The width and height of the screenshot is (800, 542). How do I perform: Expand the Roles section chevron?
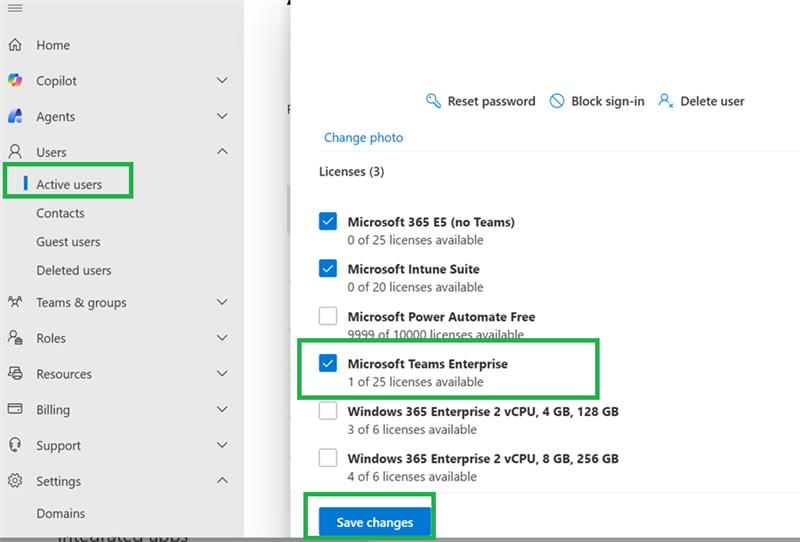pyautogui.click(x=222, y=337)
